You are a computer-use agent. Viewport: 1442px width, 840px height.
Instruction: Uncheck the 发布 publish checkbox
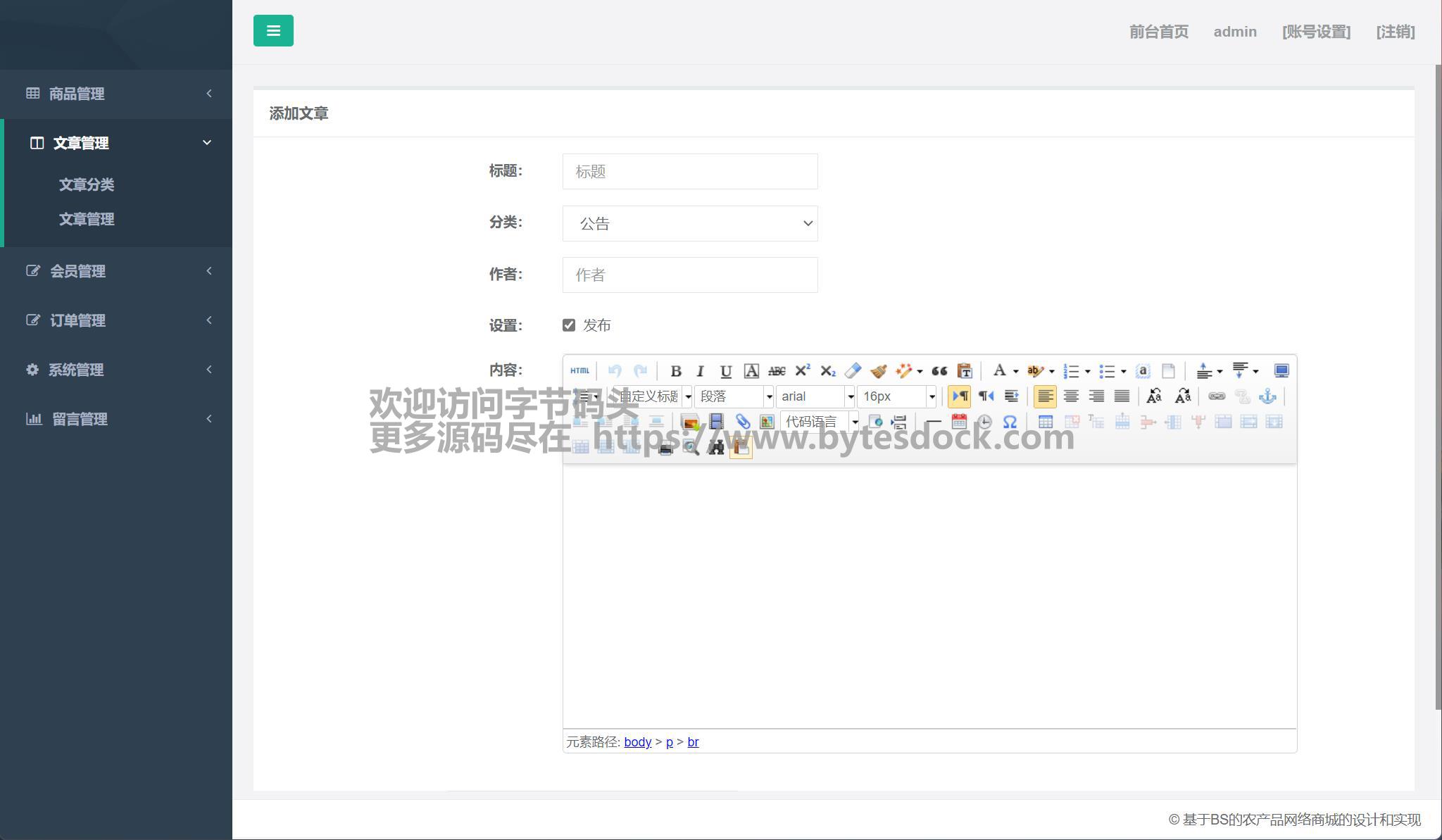click(569, 325)
